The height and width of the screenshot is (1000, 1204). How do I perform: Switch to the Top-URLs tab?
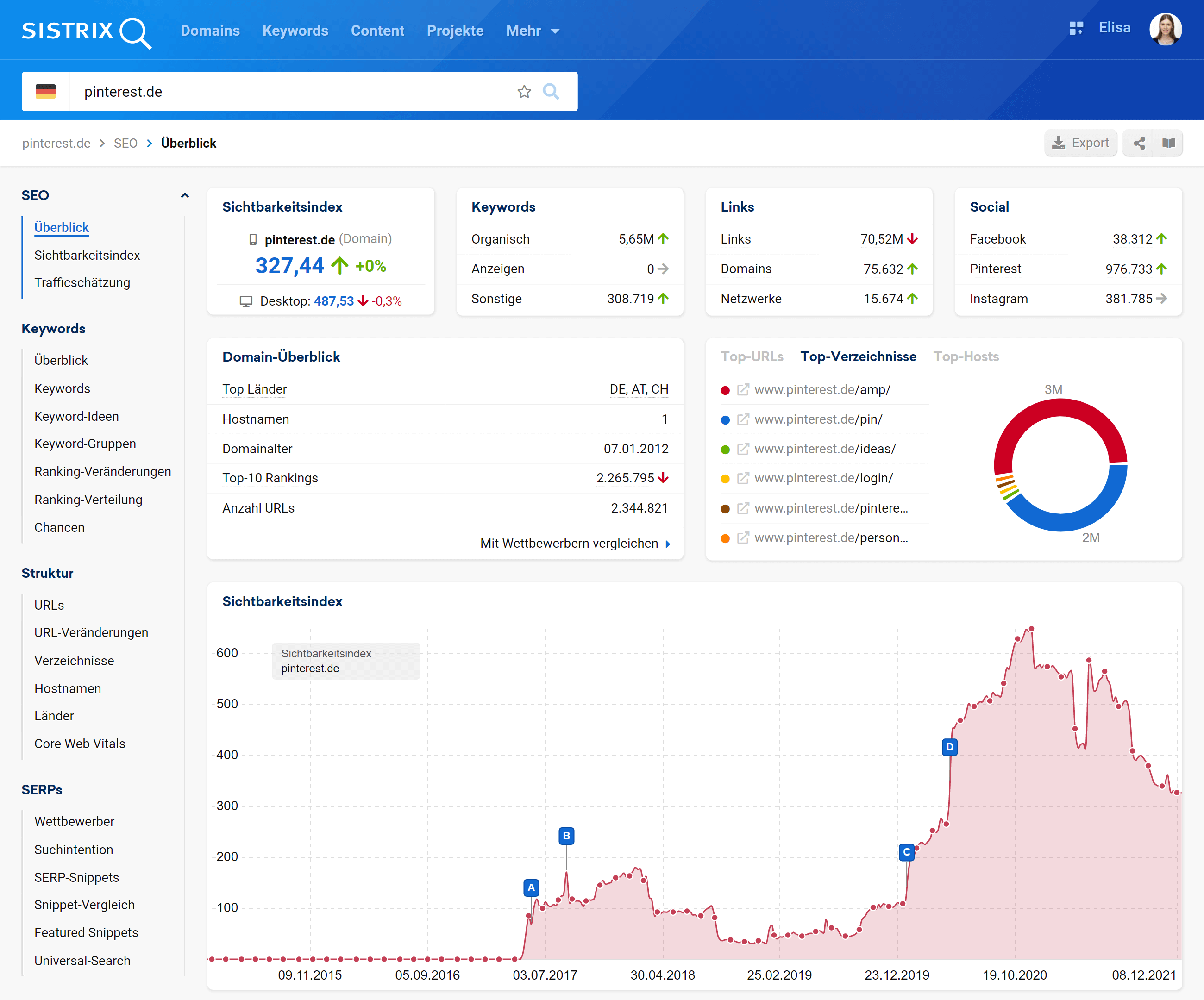pyautogui.click(x=752, y=356)
